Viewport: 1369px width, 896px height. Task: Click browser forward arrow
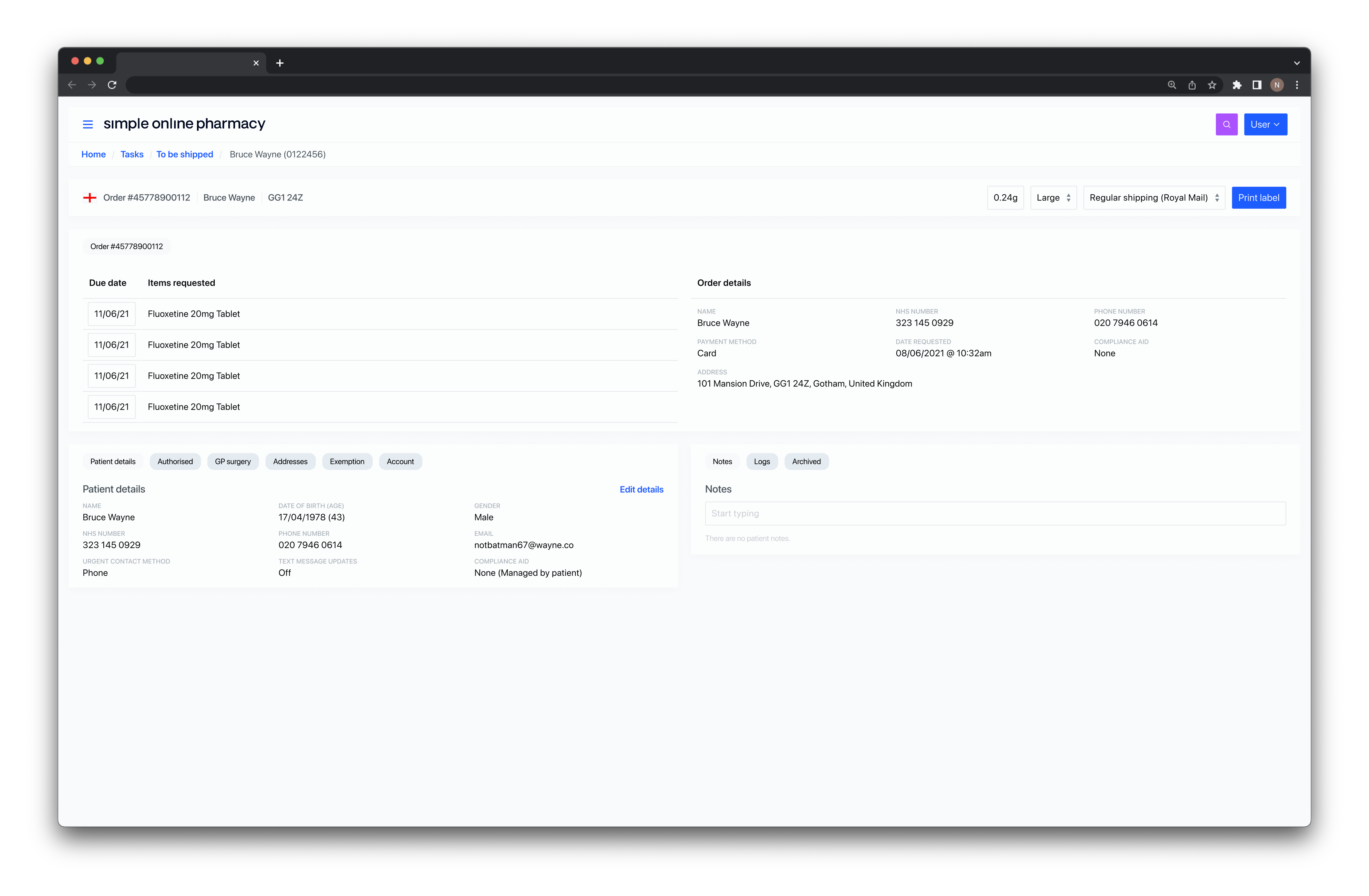[x=92, y=85]
